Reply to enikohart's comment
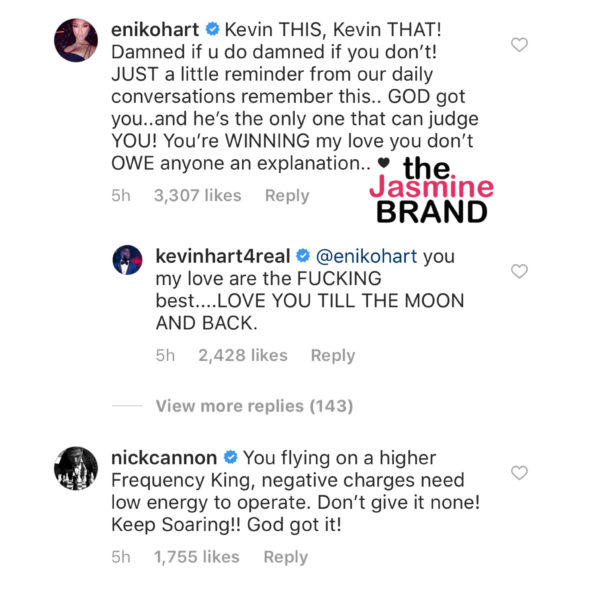 (287, 196)
